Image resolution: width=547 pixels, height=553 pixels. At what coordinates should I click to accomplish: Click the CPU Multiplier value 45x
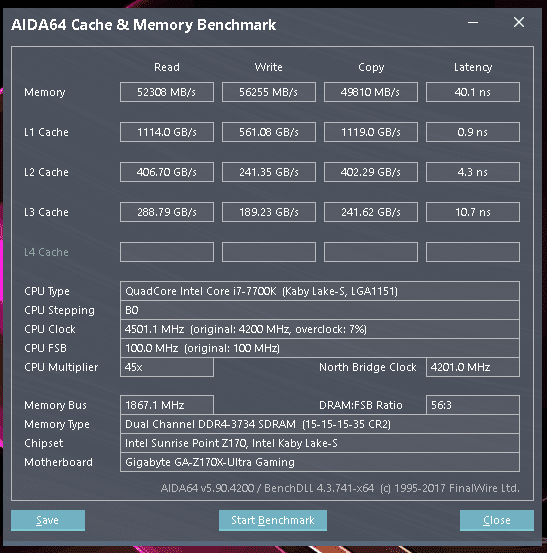pyautogui.click(x=167, y=367)
